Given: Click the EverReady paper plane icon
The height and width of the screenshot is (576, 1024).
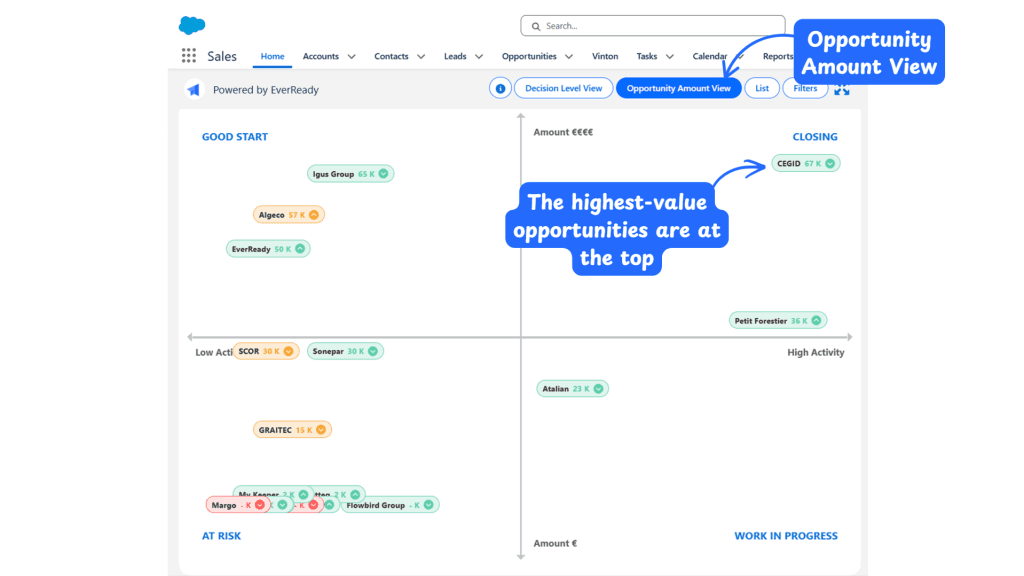Looking at the screenshot, I should [x=194, y=89].
